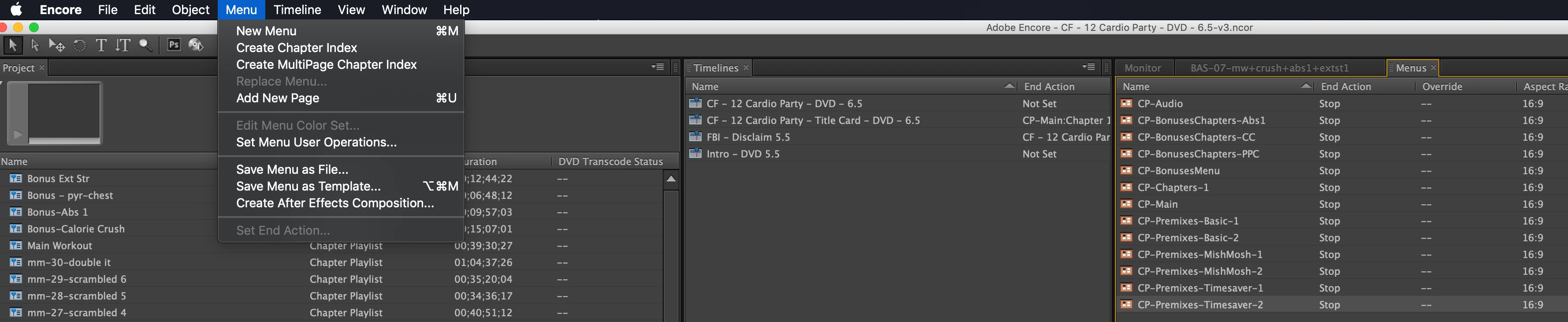Screen dimensions: 1568x322
Task: Open the Project panel flyout menu
Action: [x=658, y=67]
